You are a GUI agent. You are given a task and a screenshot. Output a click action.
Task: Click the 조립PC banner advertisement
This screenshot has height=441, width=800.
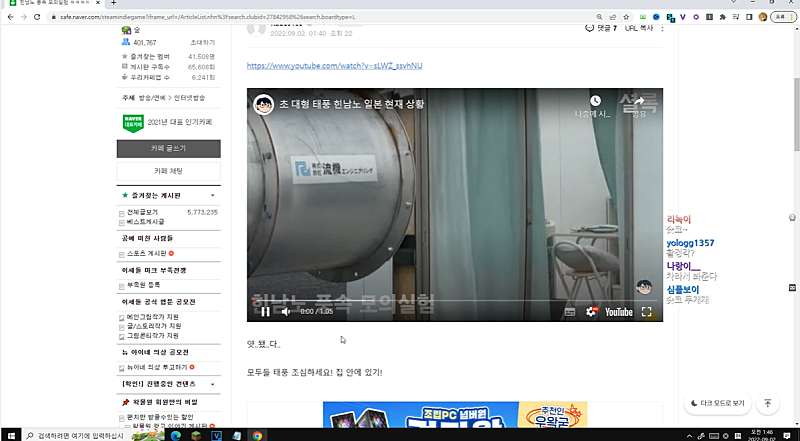(455, 414)
